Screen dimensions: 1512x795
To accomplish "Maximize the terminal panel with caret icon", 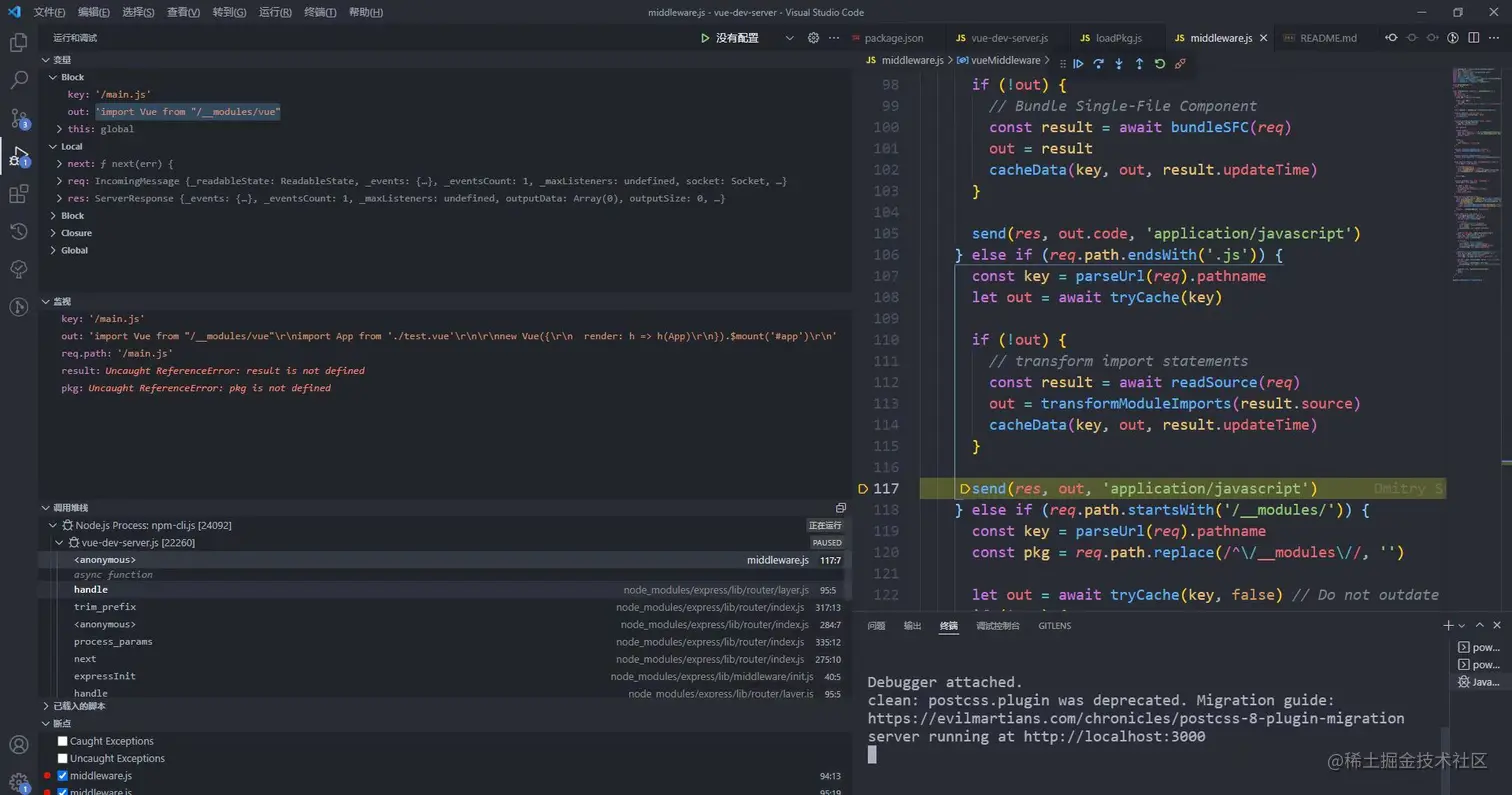I will point(1481,625).
